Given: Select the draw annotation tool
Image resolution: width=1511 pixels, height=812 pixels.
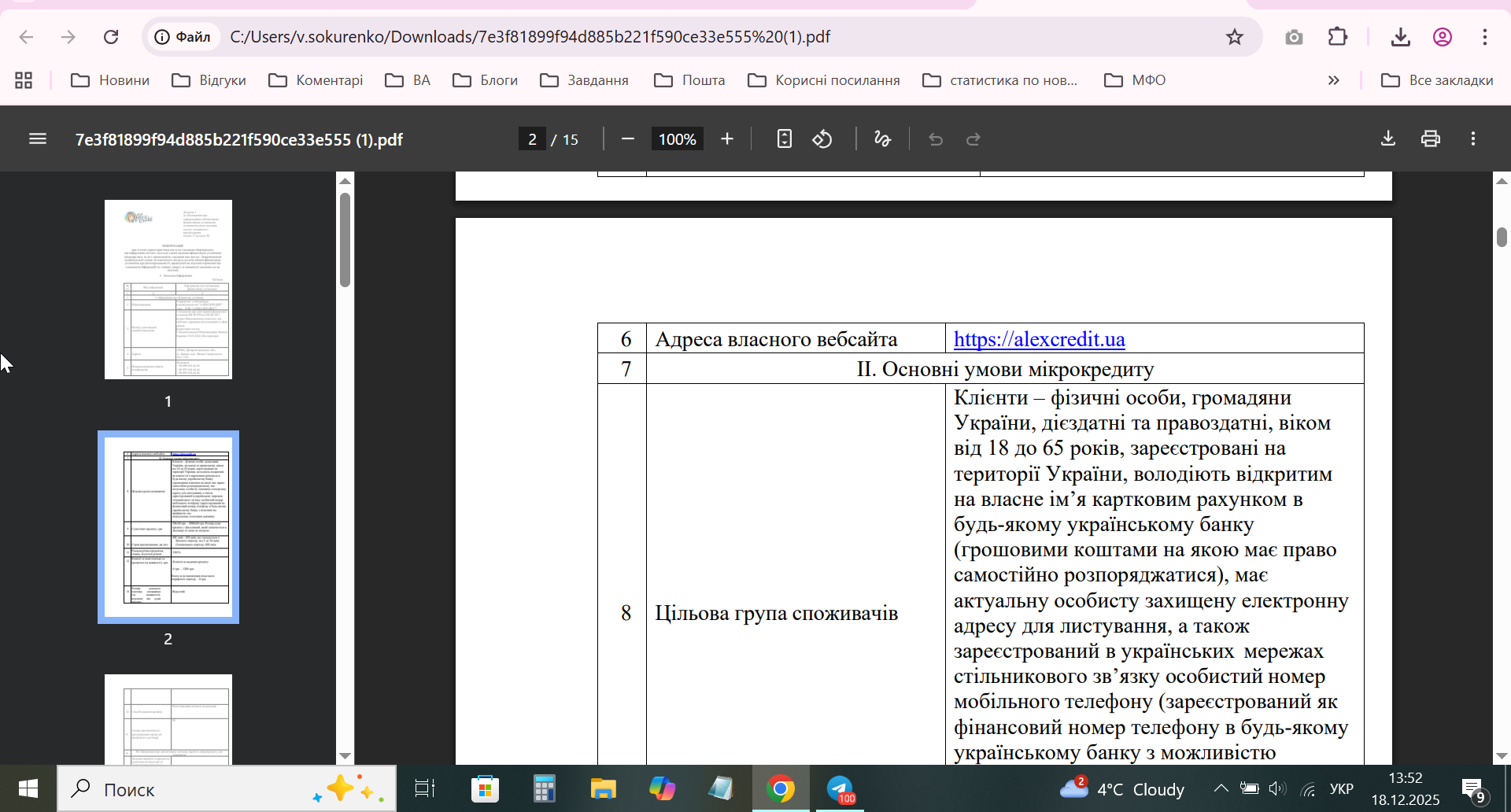Looking at the screenshot, I should [882, 139].
